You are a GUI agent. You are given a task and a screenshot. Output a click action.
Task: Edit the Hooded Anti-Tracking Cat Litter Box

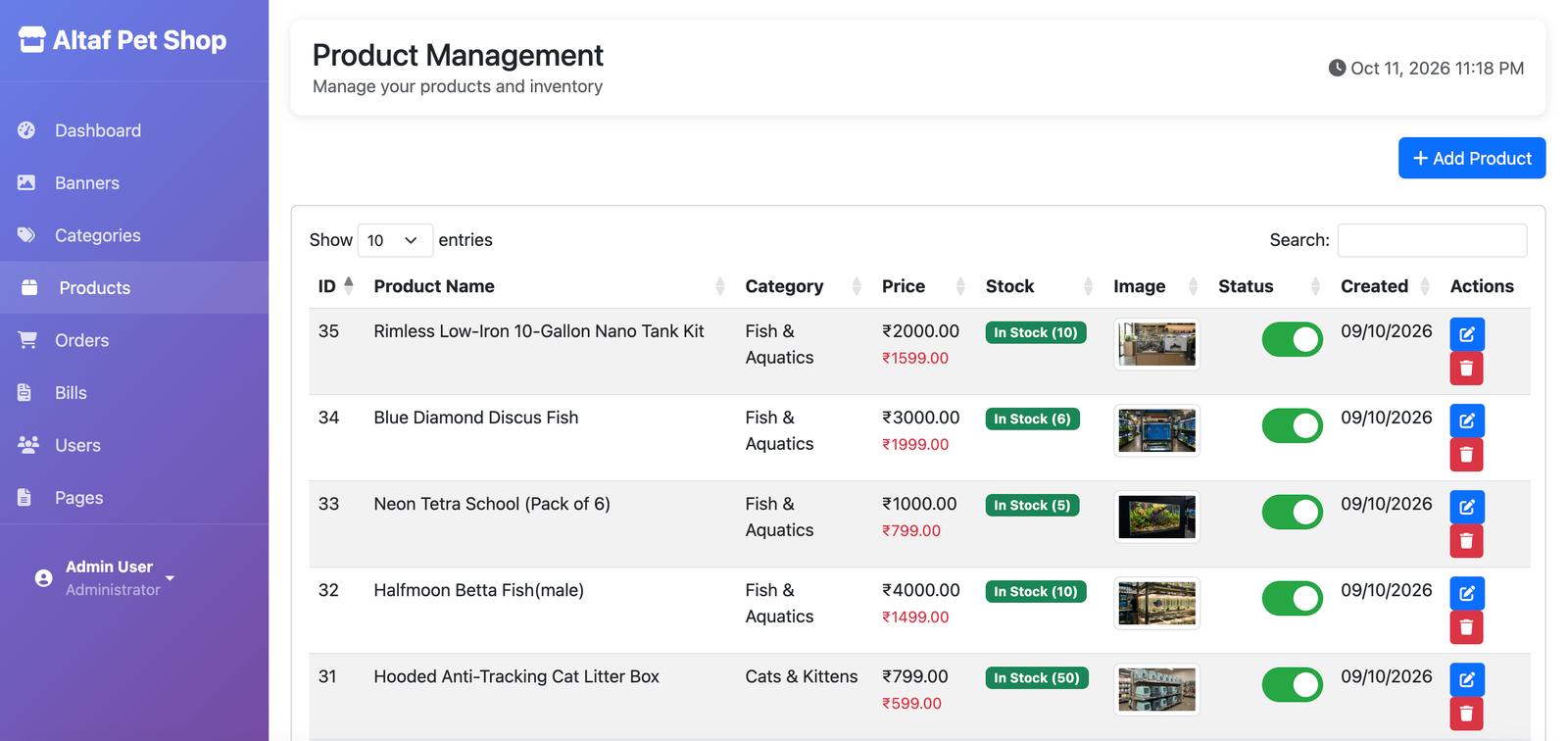click(x=1467, y=679)
